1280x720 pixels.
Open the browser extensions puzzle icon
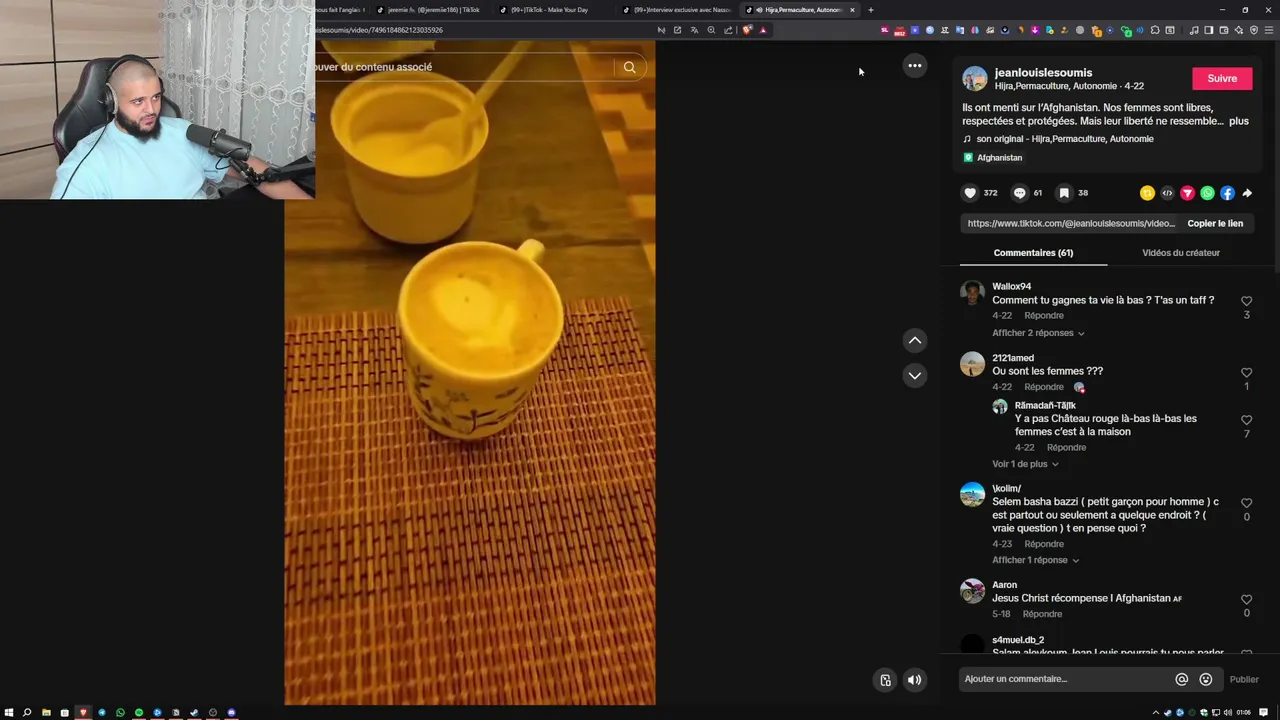tap(1155, 30)
